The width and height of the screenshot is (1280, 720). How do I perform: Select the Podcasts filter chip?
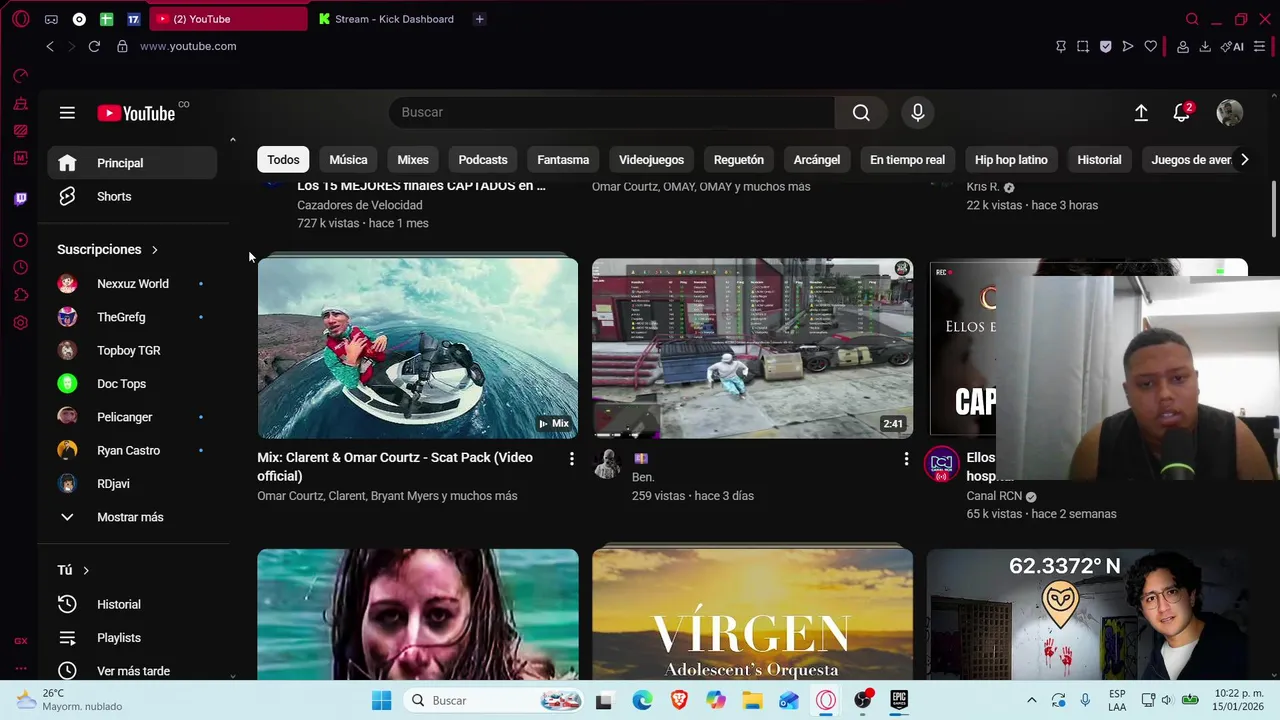coord(483,160)
